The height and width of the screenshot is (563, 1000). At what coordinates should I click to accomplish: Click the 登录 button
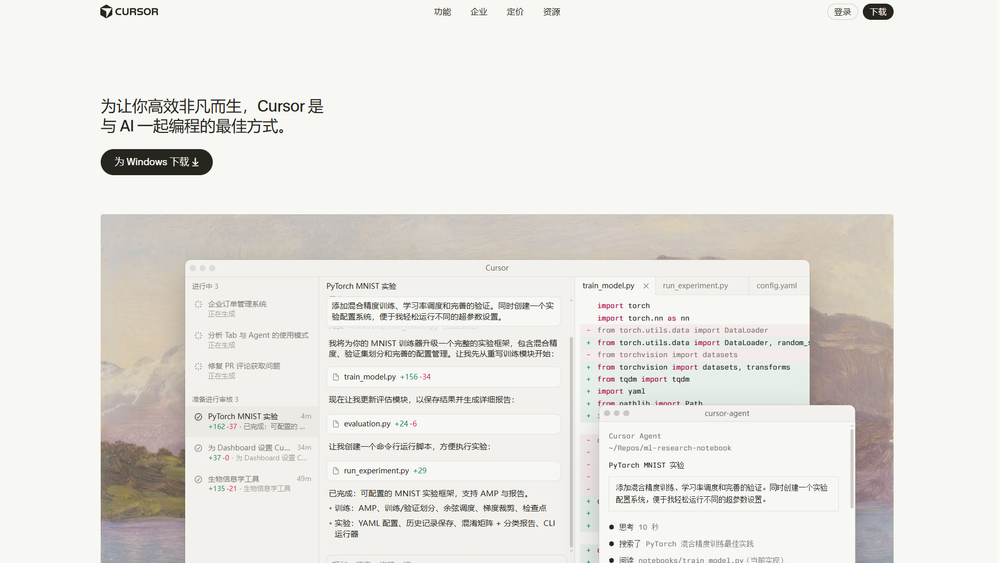tap(842, 12)
